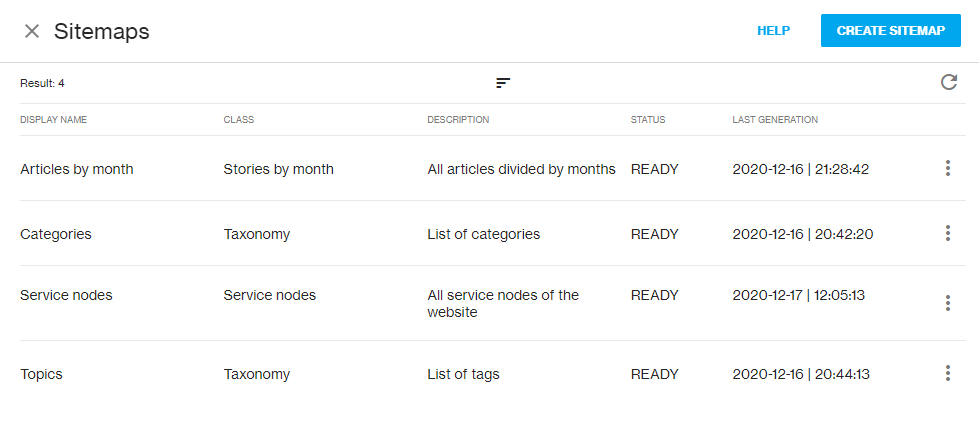Screen dimensions: 979x447
Task: Open more options for Topics row
Action: [x=947, y=373]
